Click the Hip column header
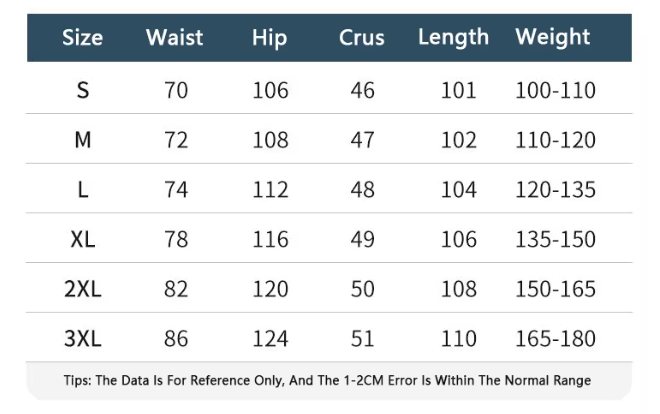 pos(270,38)
